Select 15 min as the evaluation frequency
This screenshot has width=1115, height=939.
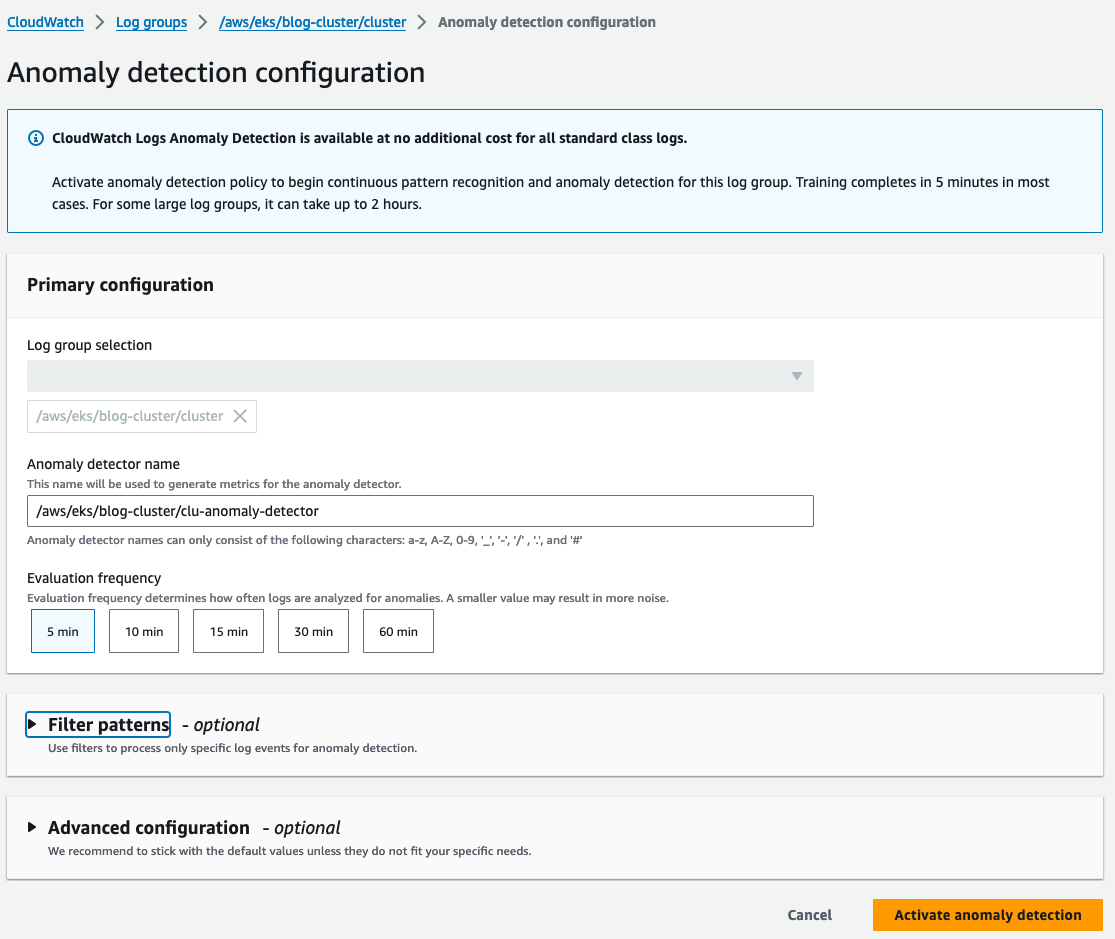(228, 631)
